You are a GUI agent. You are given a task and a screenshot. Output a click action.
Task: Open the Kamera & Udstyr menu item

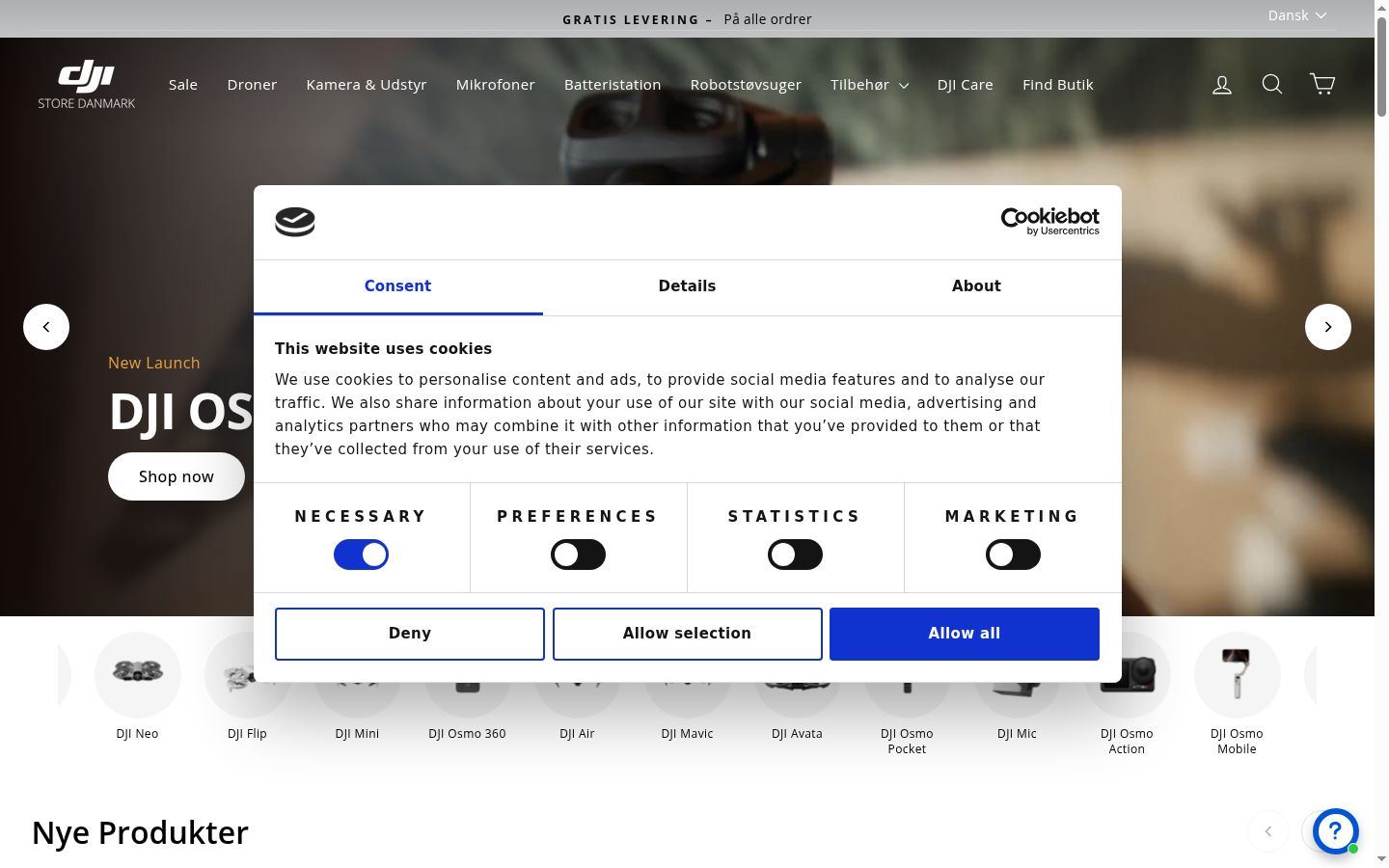pyautogui.click(x=367, y=85)
